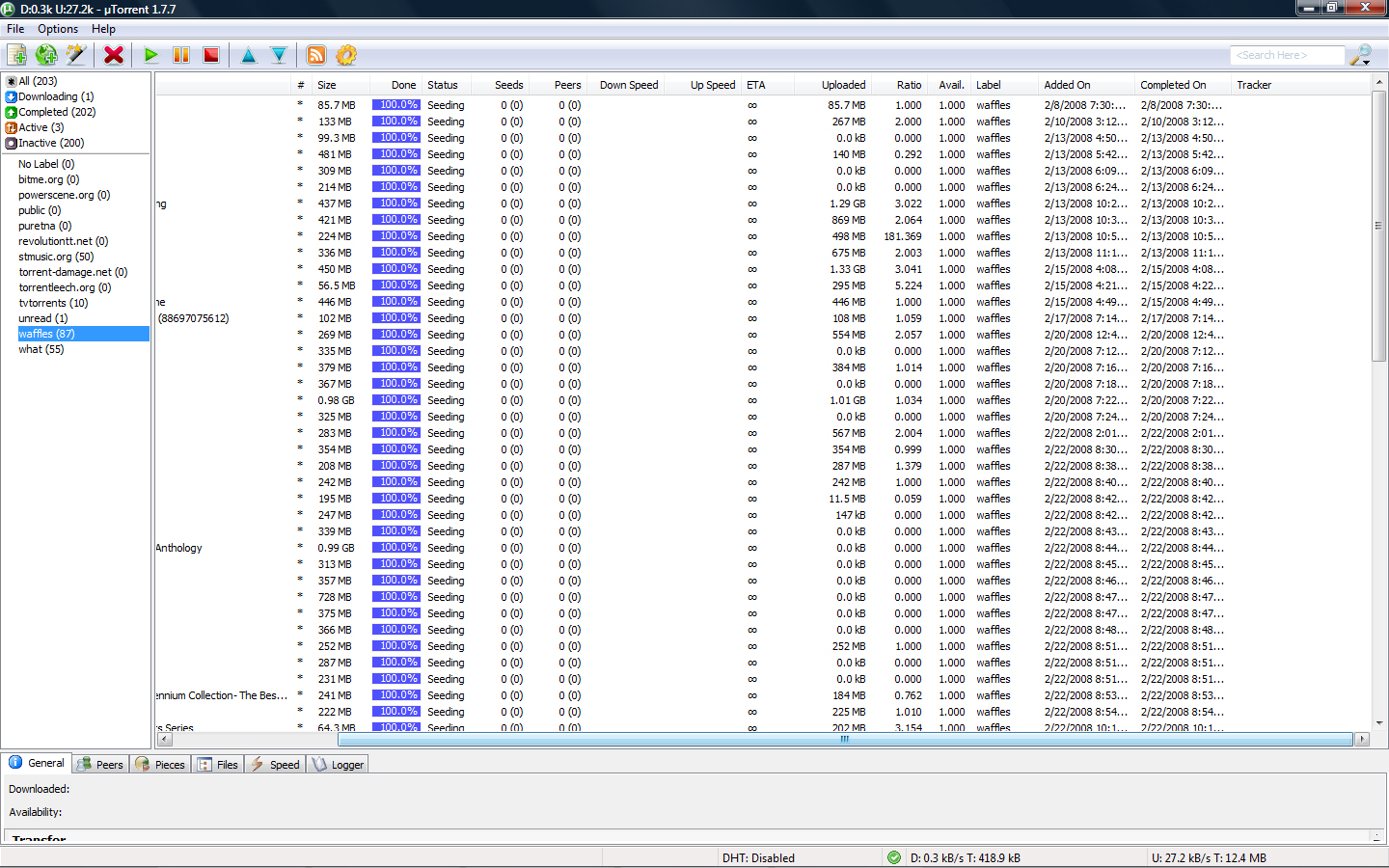Sort by the Ratio column header

900,85
